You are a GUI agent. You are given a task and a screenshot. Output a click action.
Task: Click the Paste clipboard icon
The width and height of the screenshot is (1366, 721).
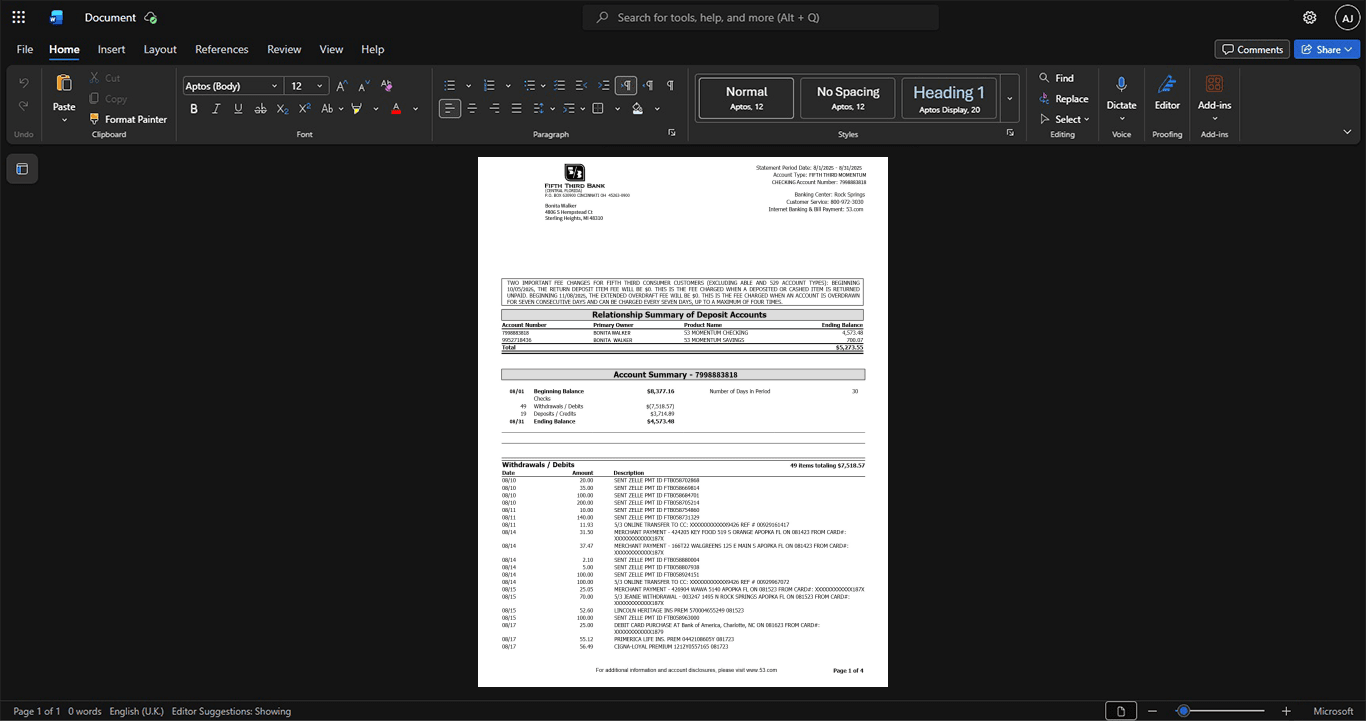point(64,83)
